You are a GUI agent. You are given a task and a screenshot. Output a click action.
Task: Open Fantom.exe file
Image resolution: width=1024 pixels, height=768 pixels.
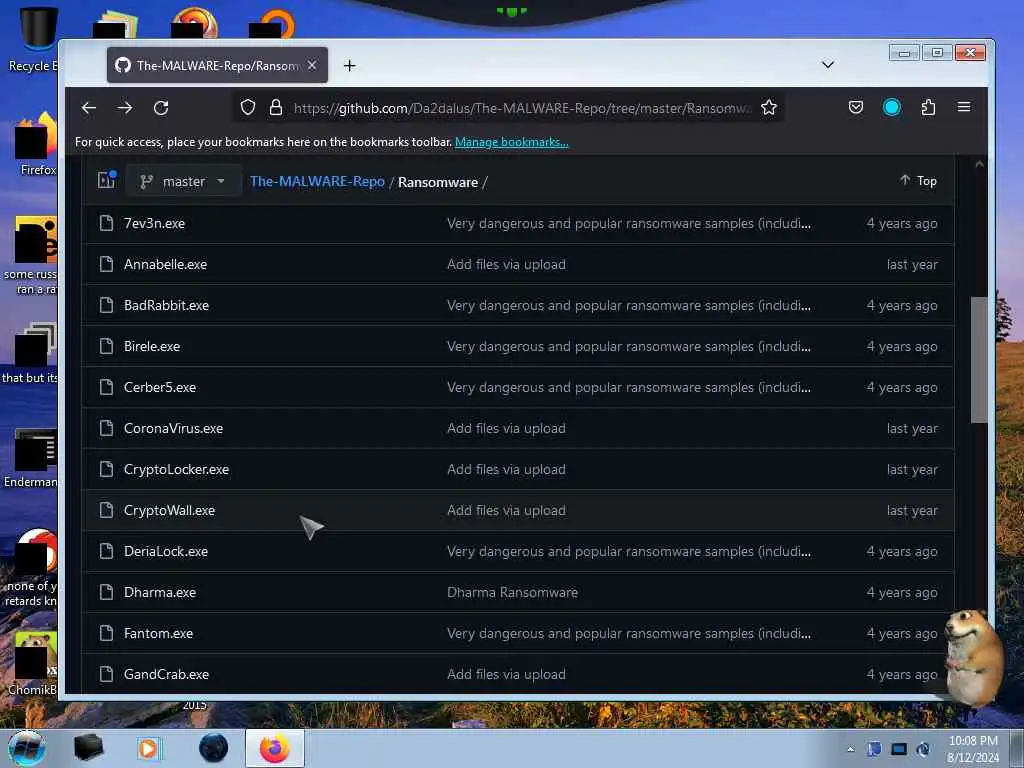point(159,633)
